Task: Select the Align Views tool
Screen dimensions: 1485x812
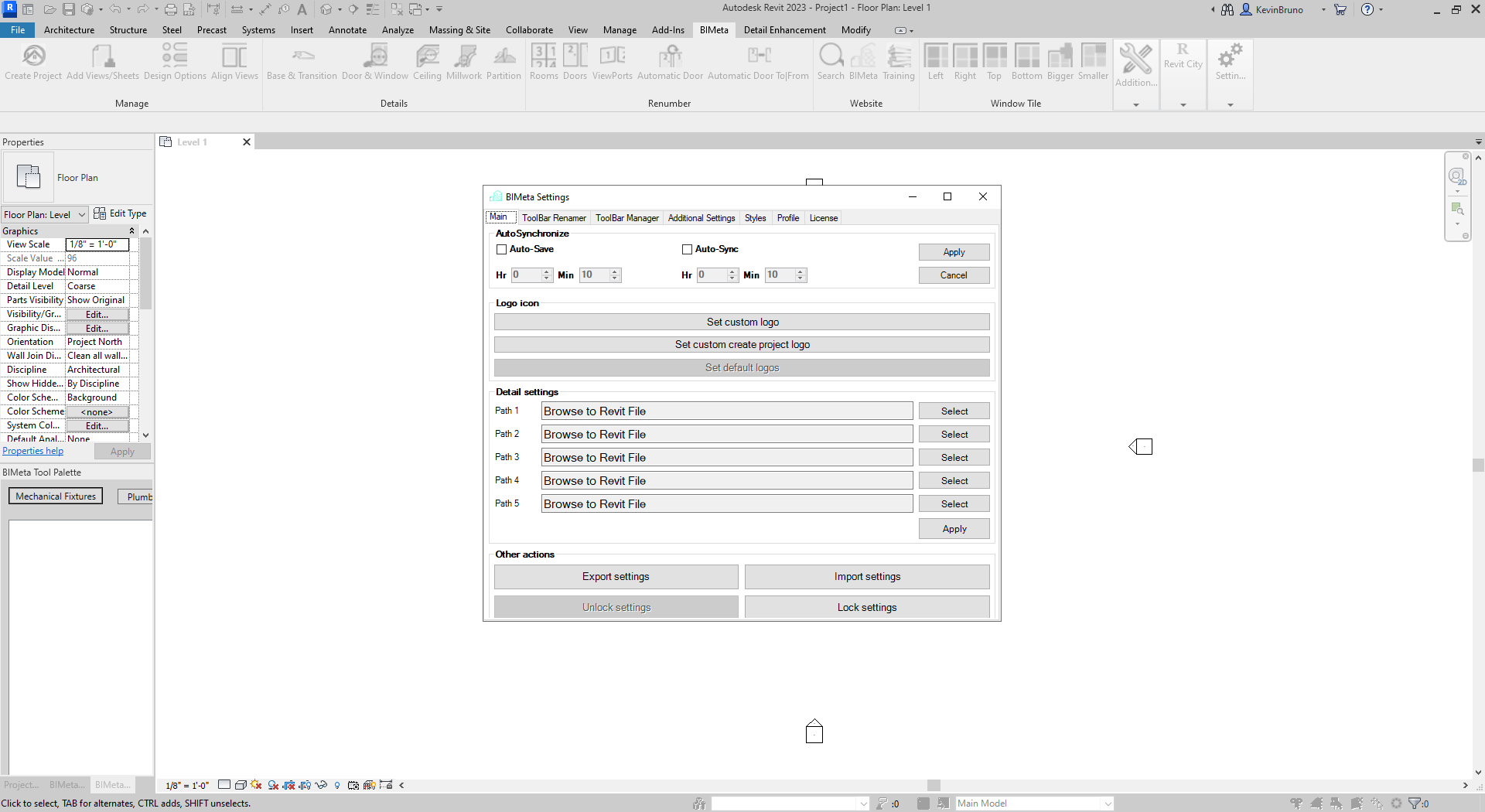Action: 234,62
